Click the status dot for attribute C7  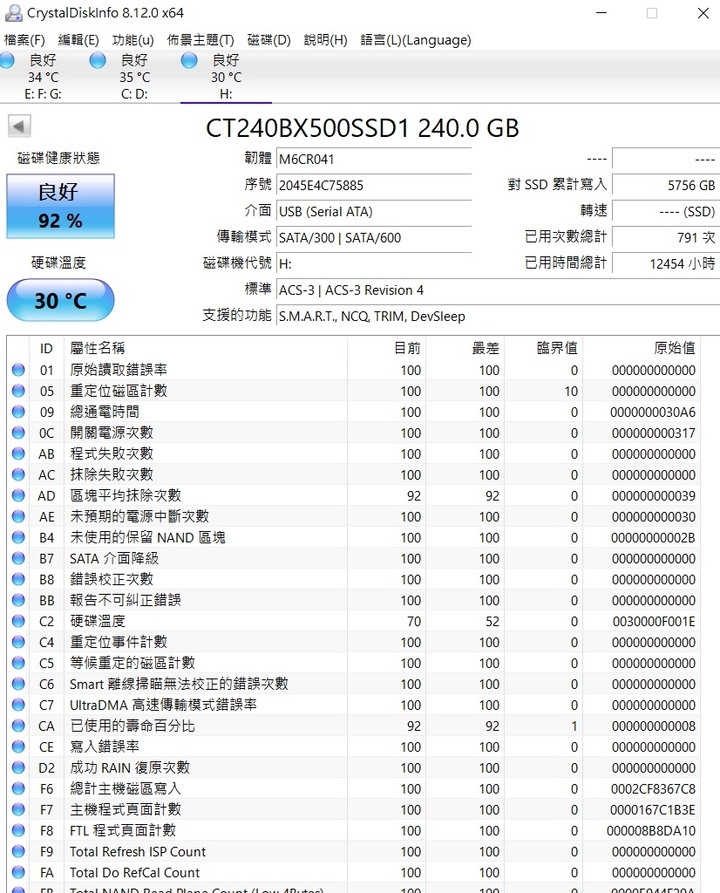[x=18, y=705]
